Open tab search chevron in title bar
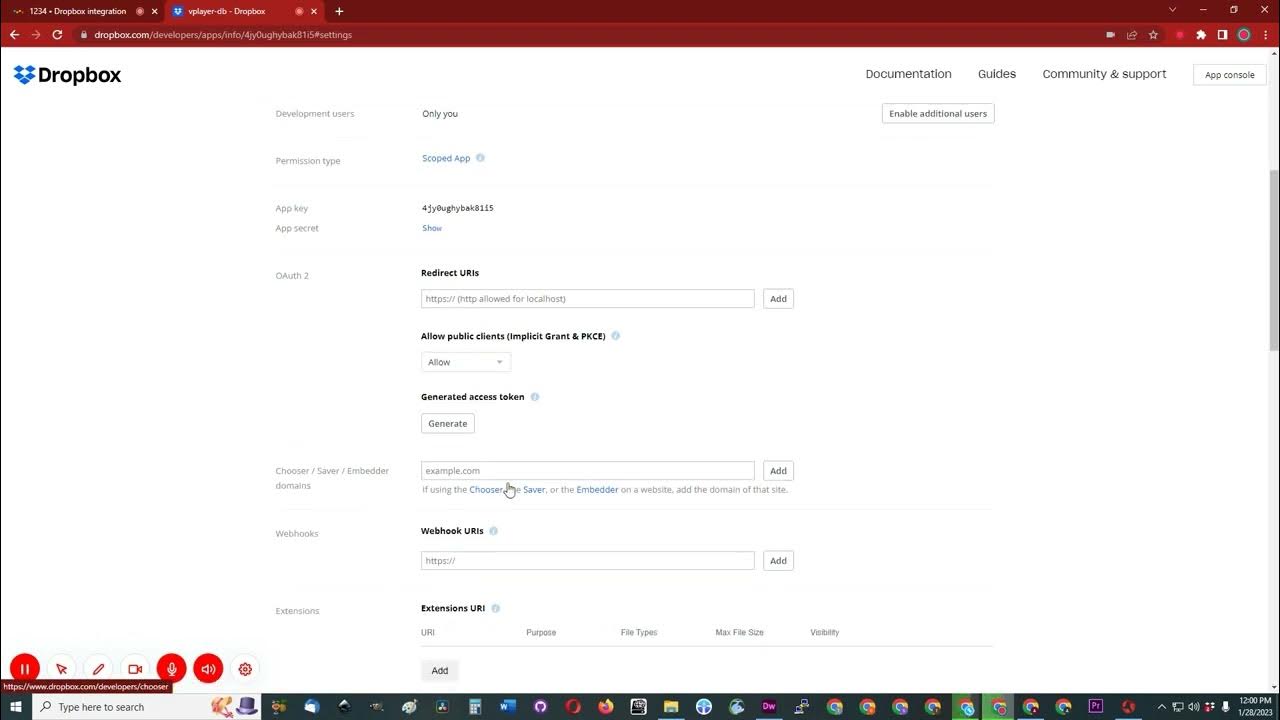The width and height of the screenshot is (1280, 720). coord(1173,10)
